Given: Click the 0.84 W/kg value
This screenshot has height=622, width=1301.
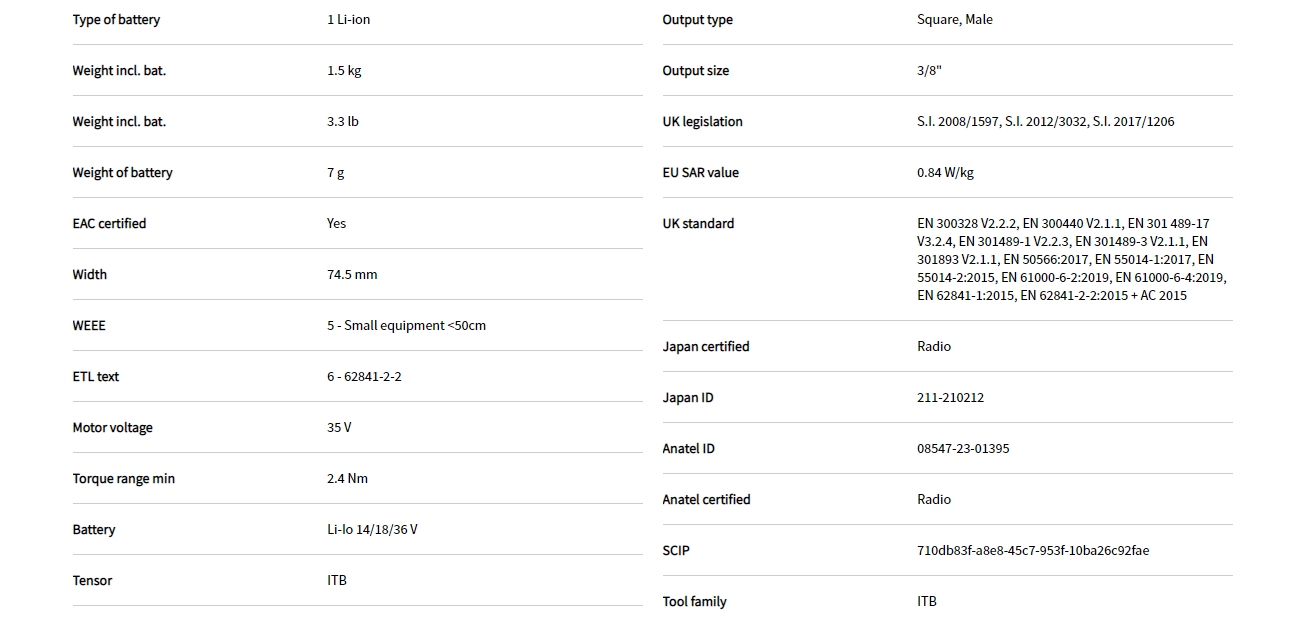Looking at the screenshot, I should click(x=945, y=172).
